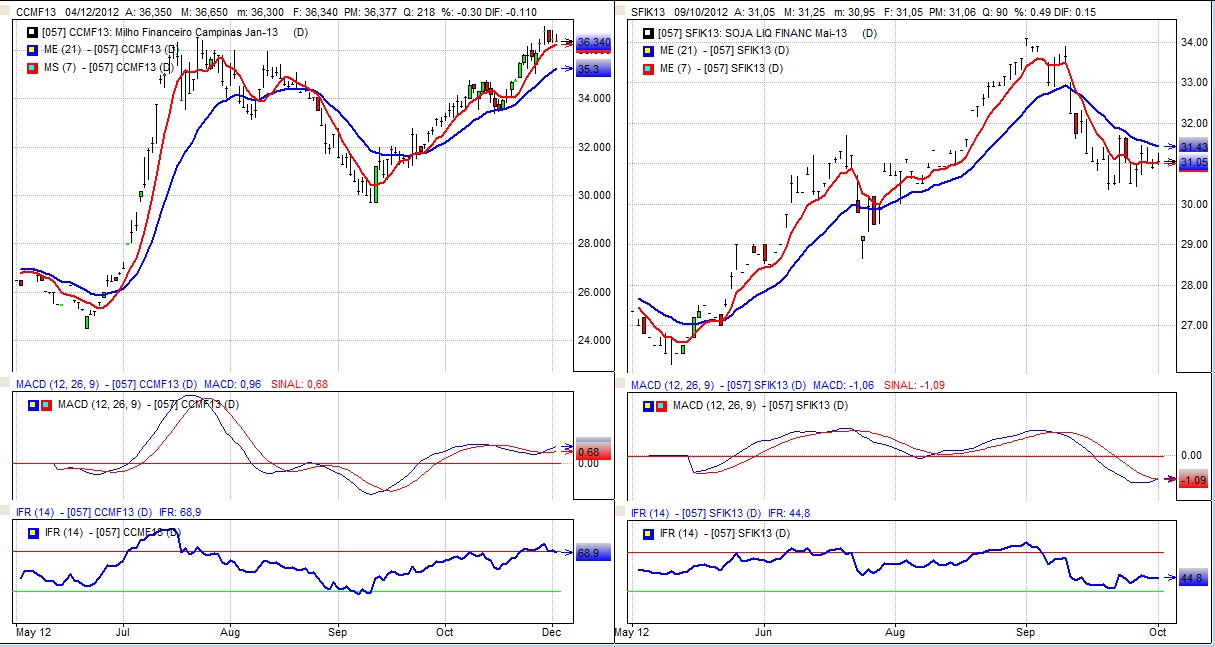Click the black SFIK13 price series legend icon
The width and height of the screenshot is (1215, 647).
pyautogui.click(x=649, y=33)
